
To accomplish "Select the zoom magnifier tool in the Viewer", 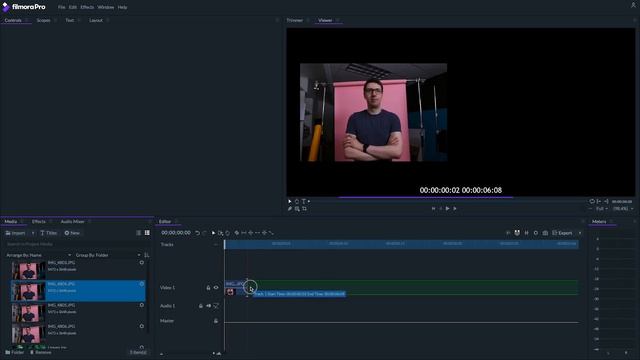I will 297,209.
